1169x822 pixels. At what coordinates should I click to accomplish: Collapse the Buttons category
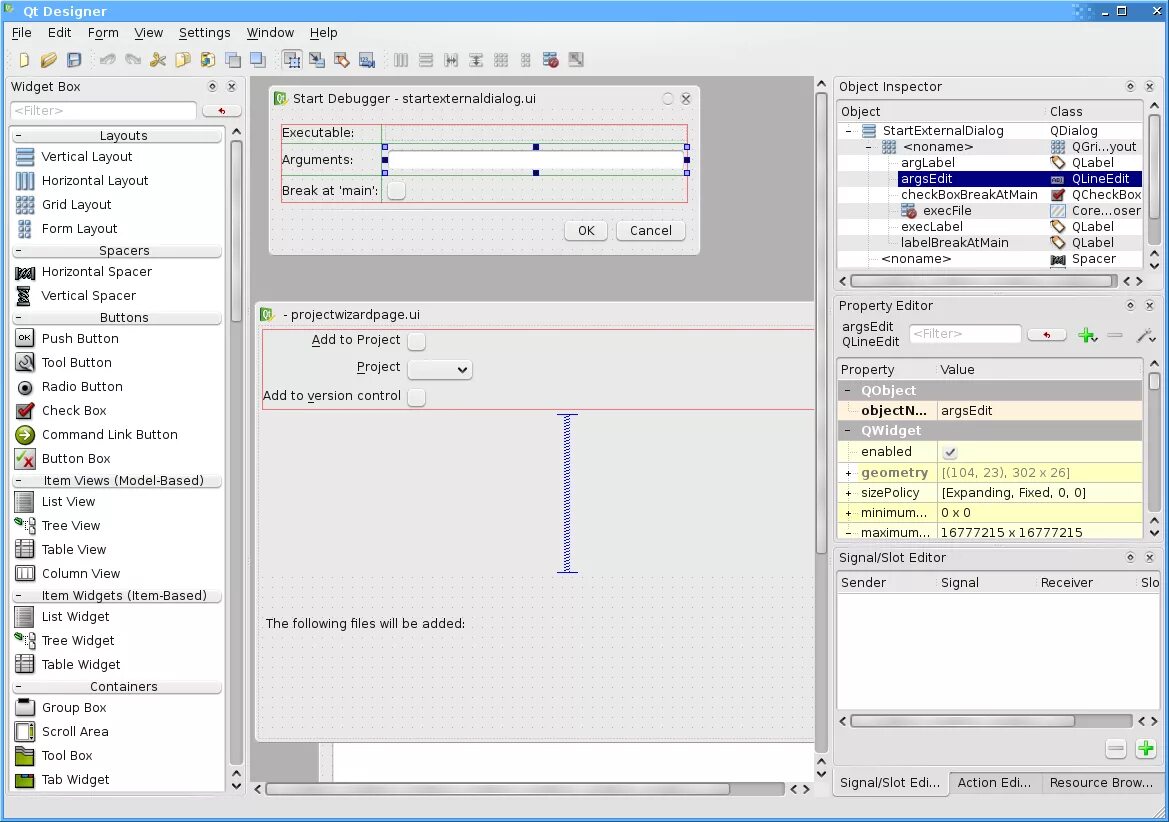click(x=18, y=318)
